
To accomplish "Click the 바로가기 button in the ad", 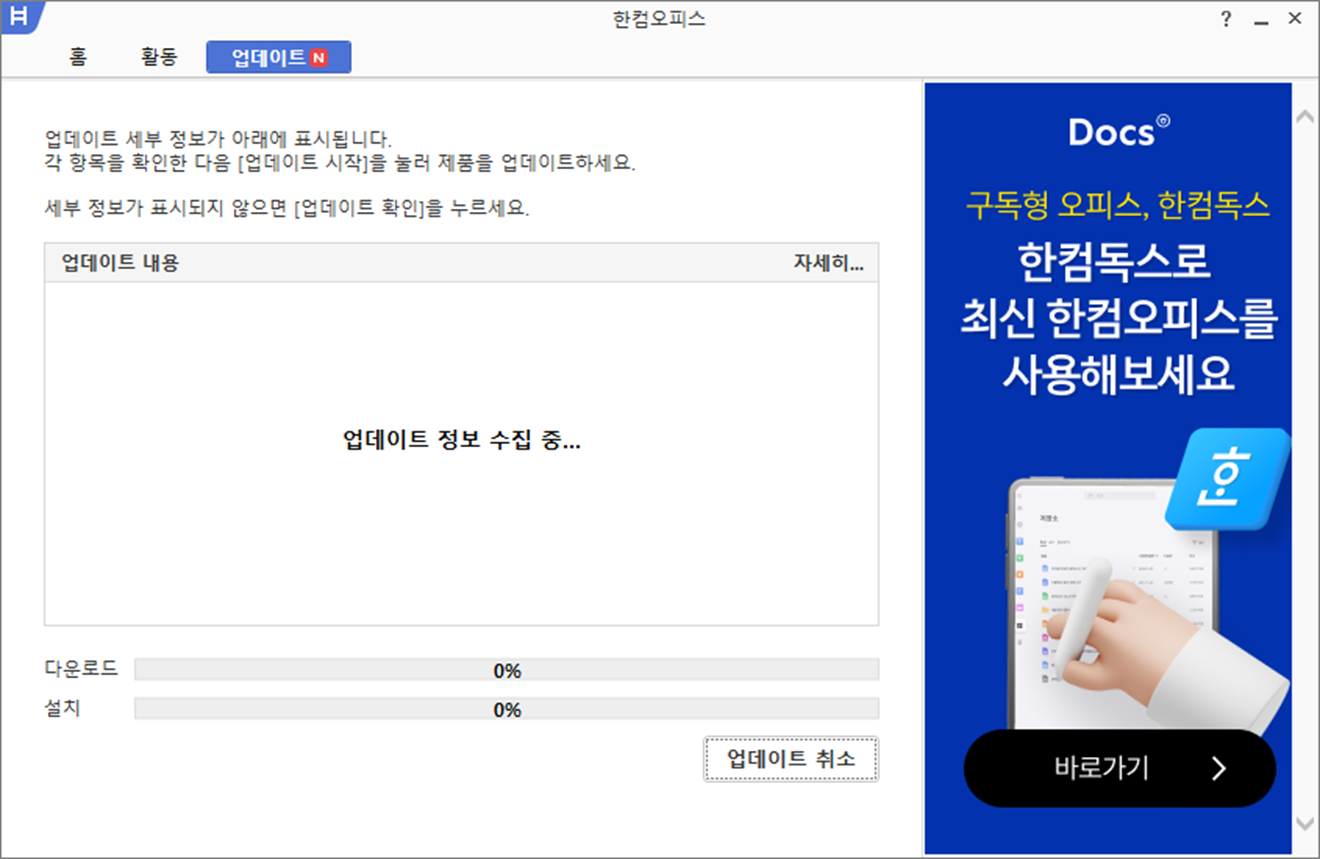I will point(1119,768).
